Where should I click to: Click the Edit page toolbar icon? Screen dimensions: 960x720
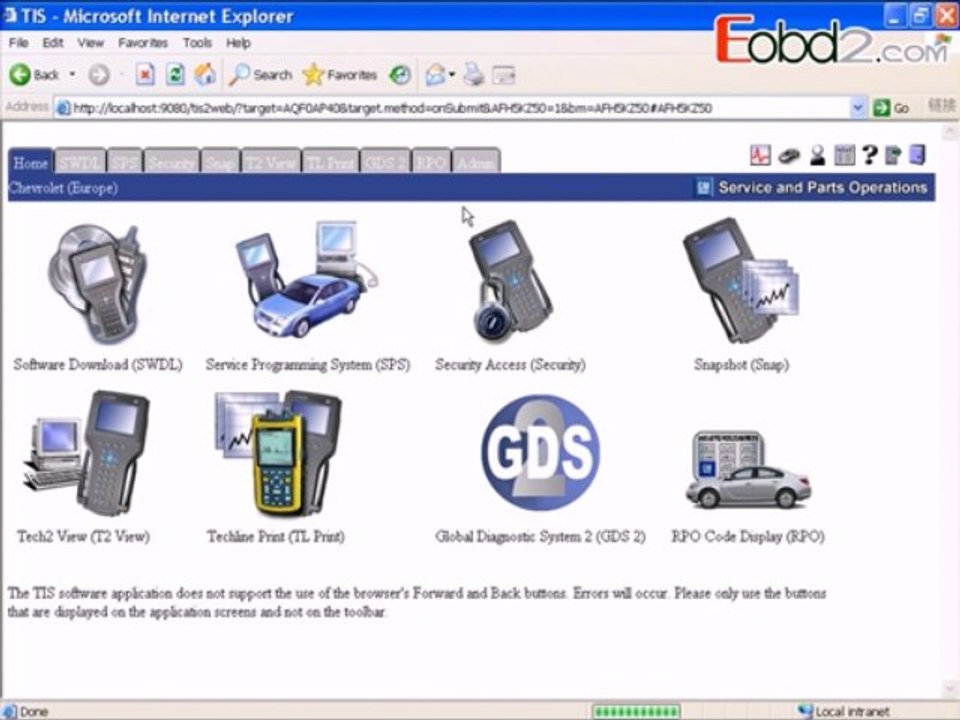click(x=504, y=75)
